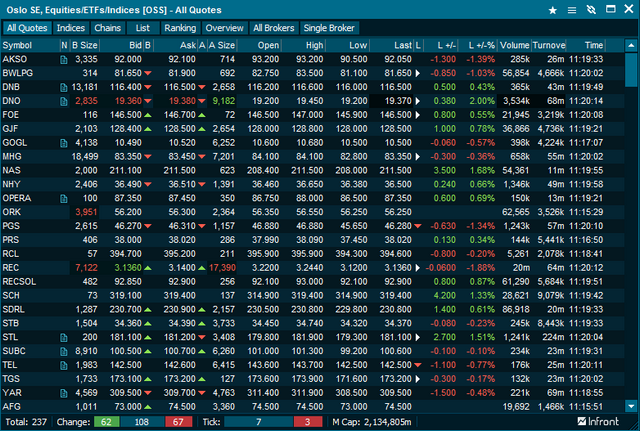
Task: Click the red 3 tick indicator
Action: pyautogui.click(x=307, y=422)
